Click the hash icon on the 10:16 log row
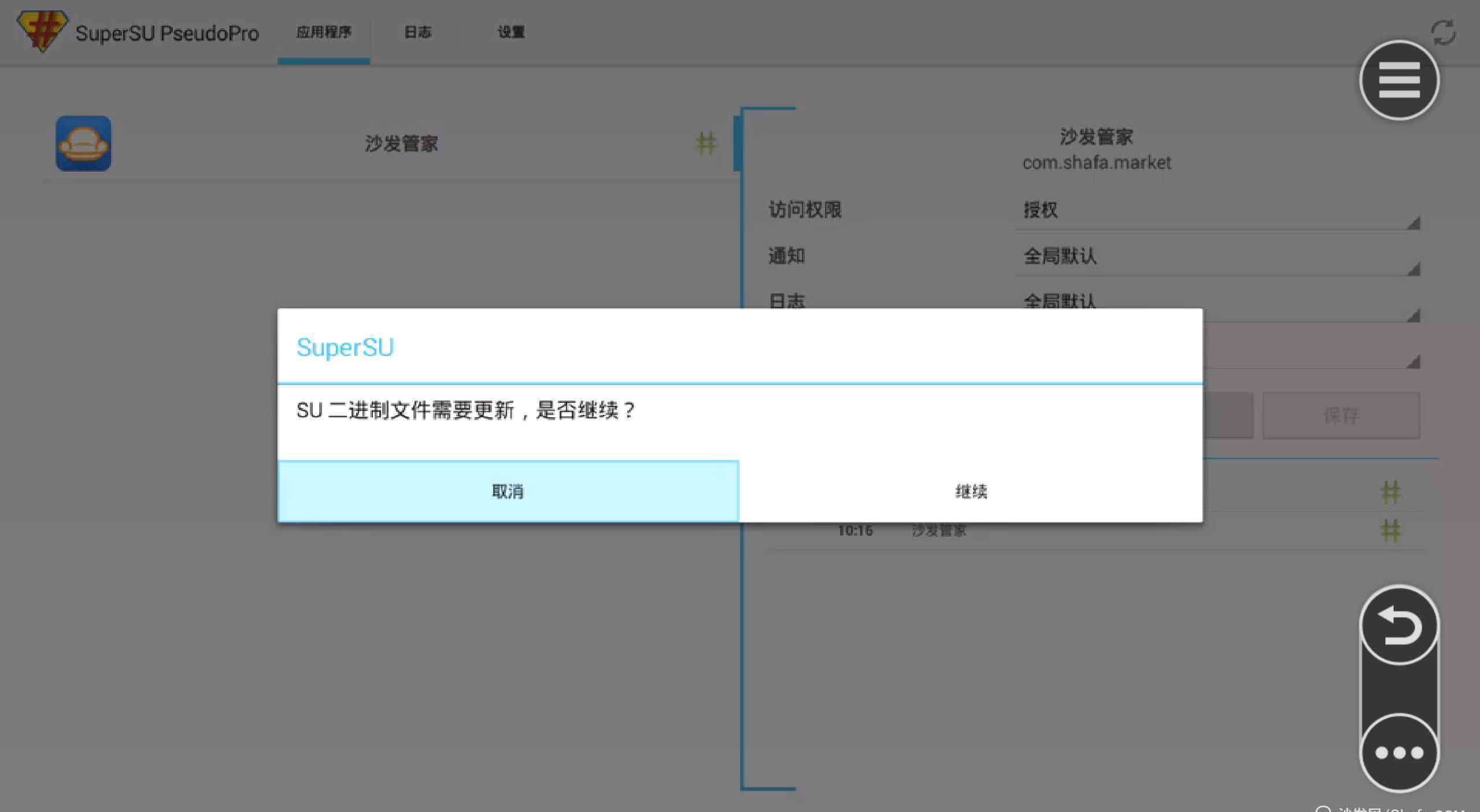 [1390, 531]
